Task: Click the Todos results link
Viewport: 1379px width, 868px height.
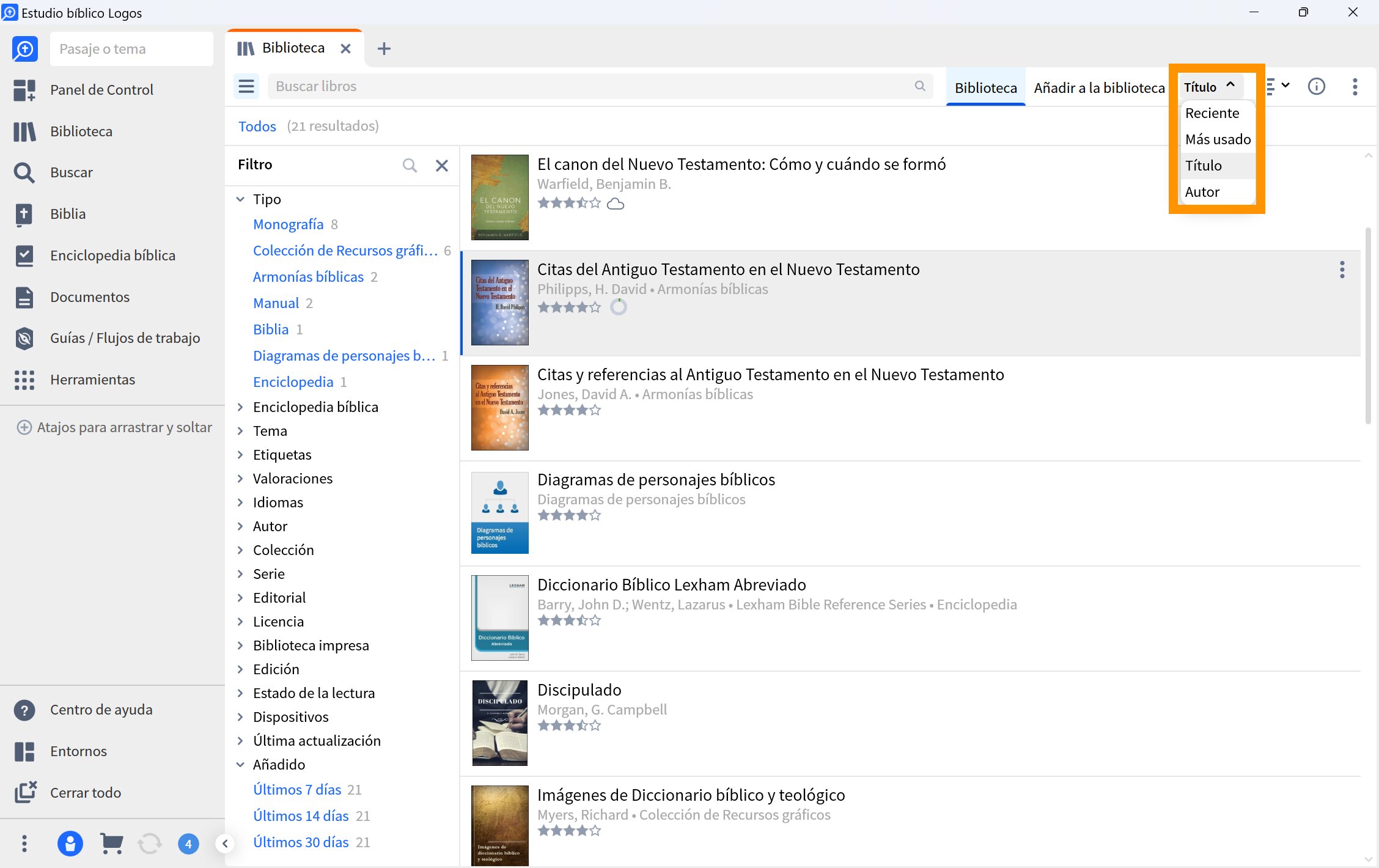Action: click(x=257, y=126)
